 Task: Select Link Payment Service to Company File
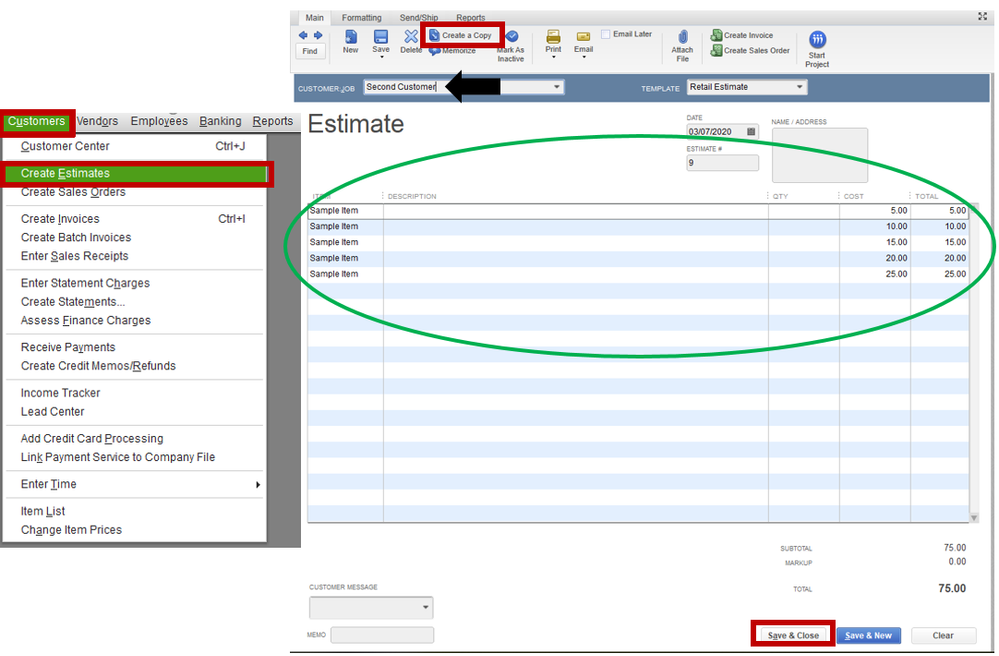tap(134, 457)
